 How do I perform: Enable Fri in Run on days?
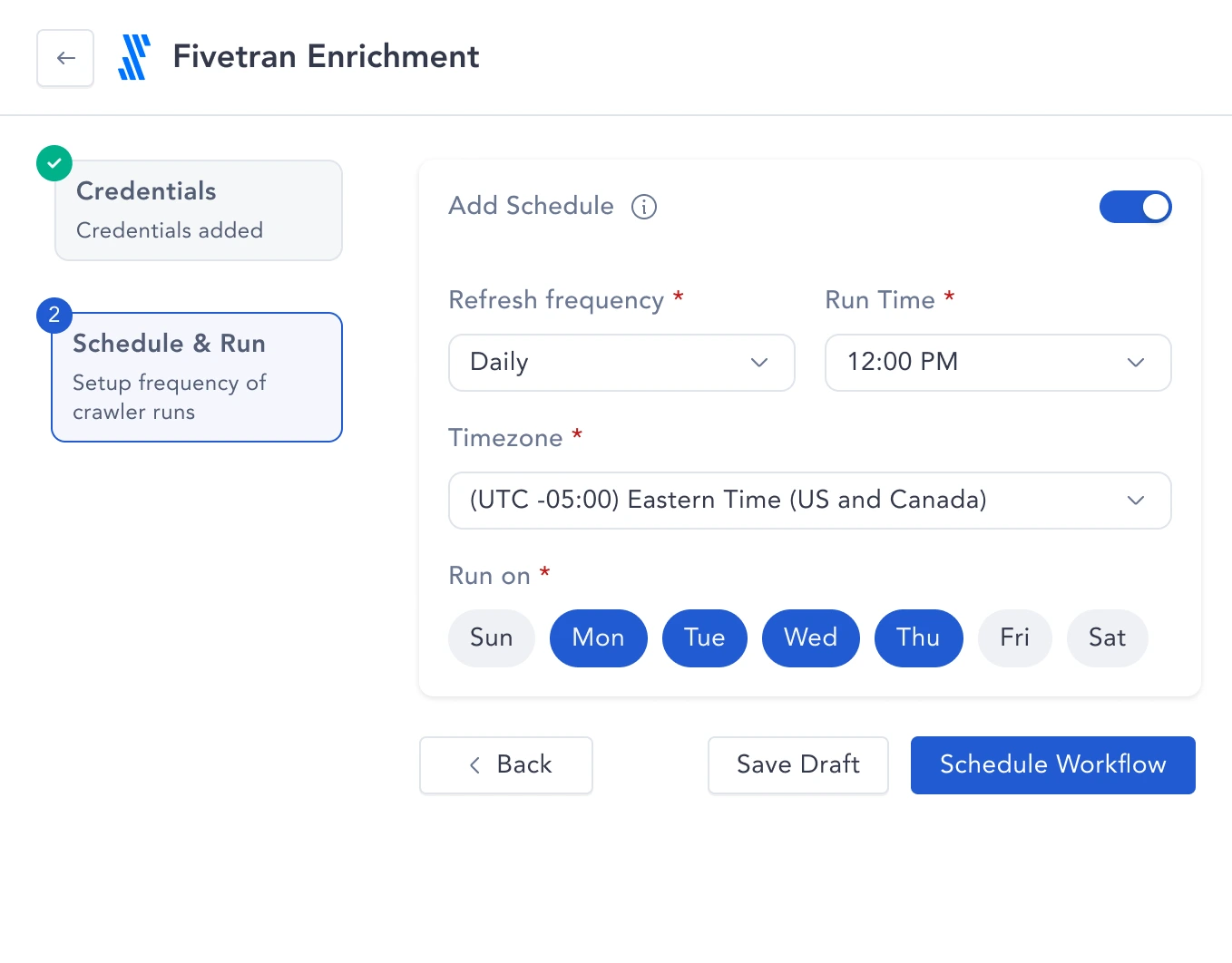pos(1015,638)
